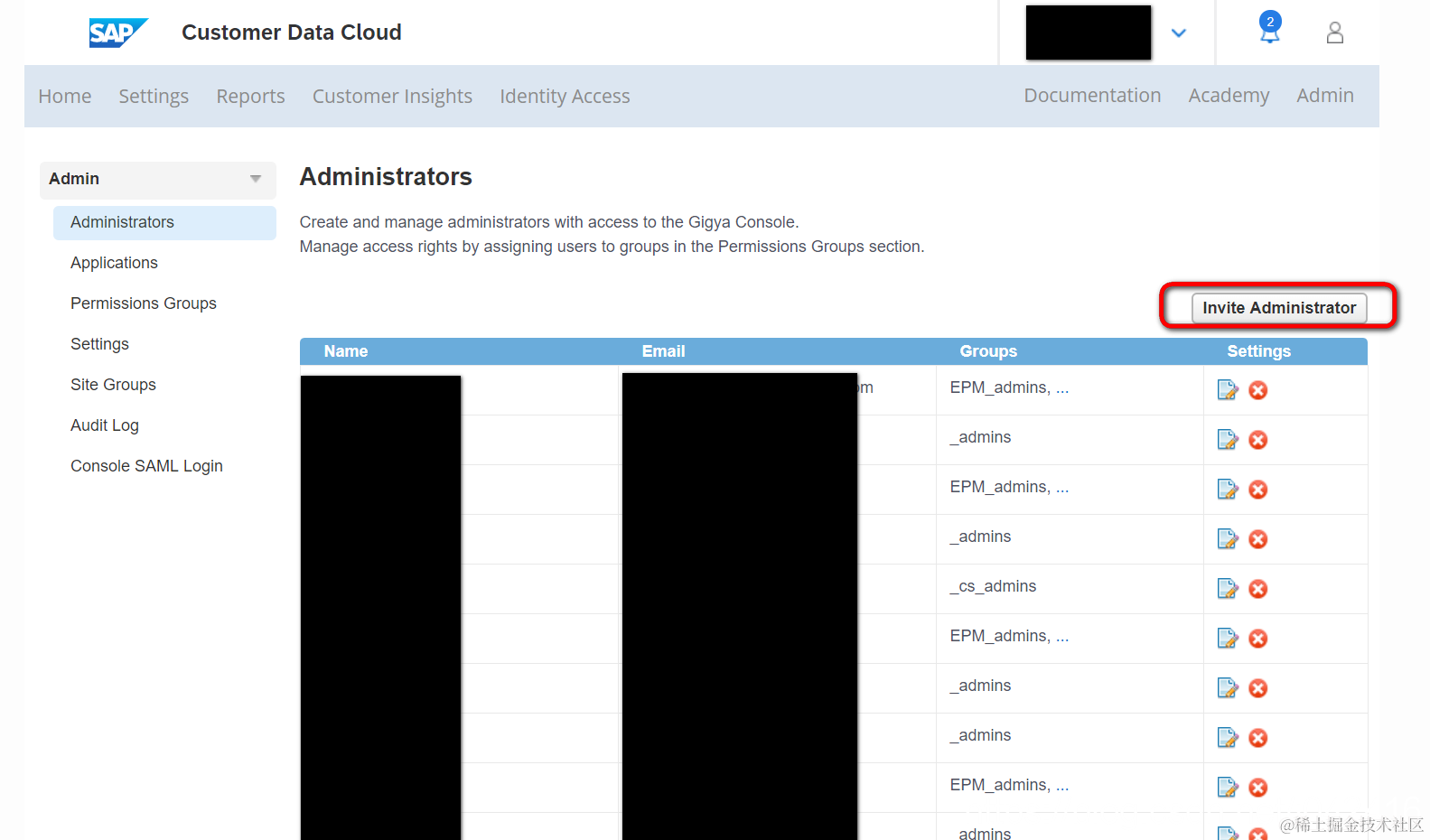Screen dimensions: 1430x840
Task: Select Administrators in the sidebar
Action: pyautogui.click(x=164, y=222)
